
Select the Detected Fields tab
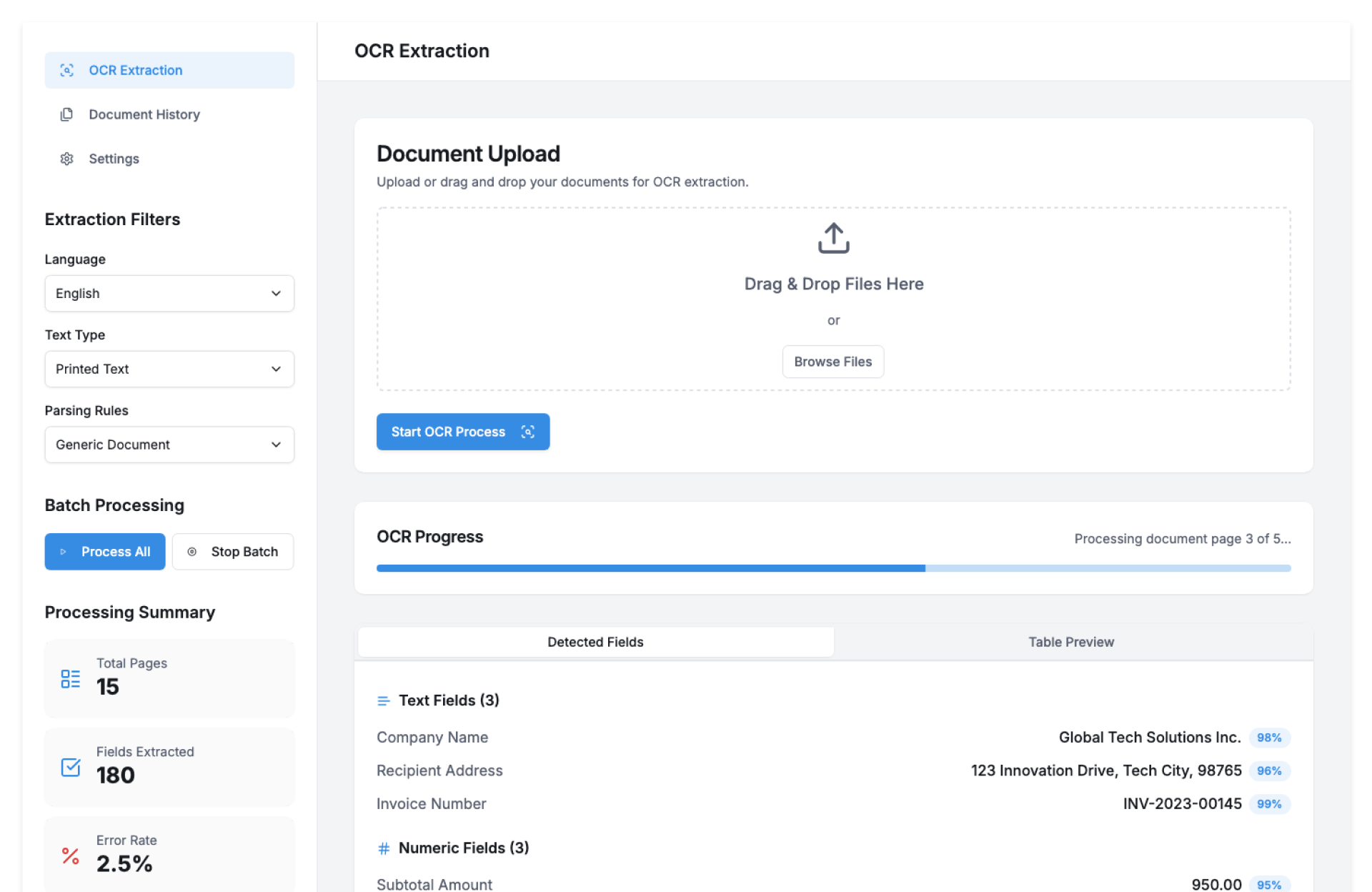point(595,642)
